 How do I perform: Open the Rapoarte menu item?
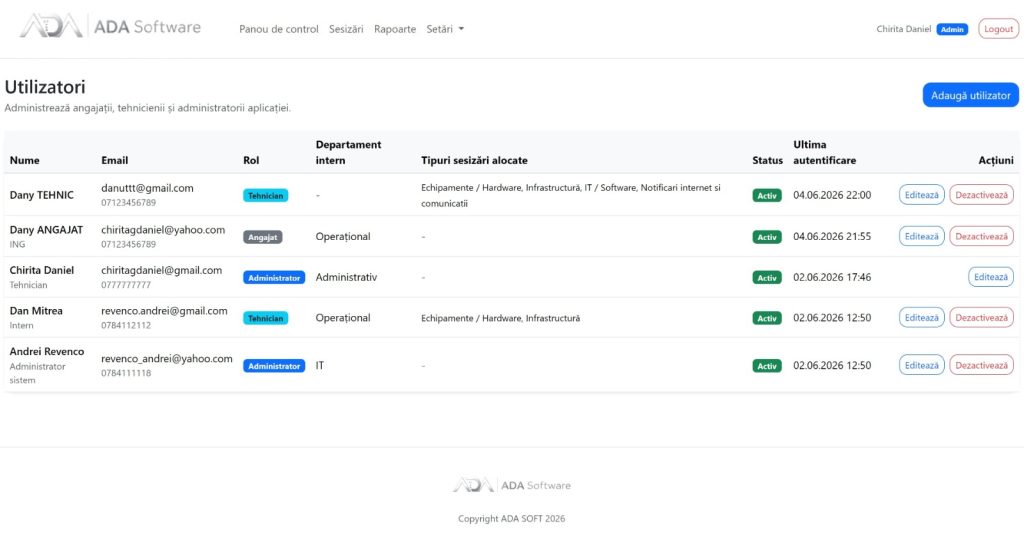pos(394,29)
